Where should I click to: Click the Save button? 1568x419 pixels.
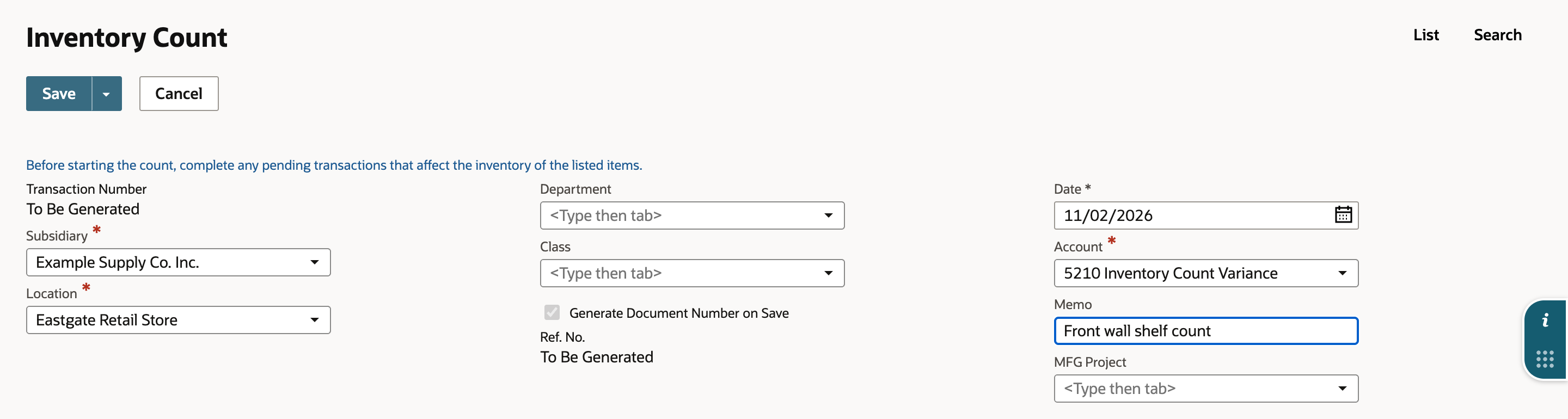(x=59, y=94)
